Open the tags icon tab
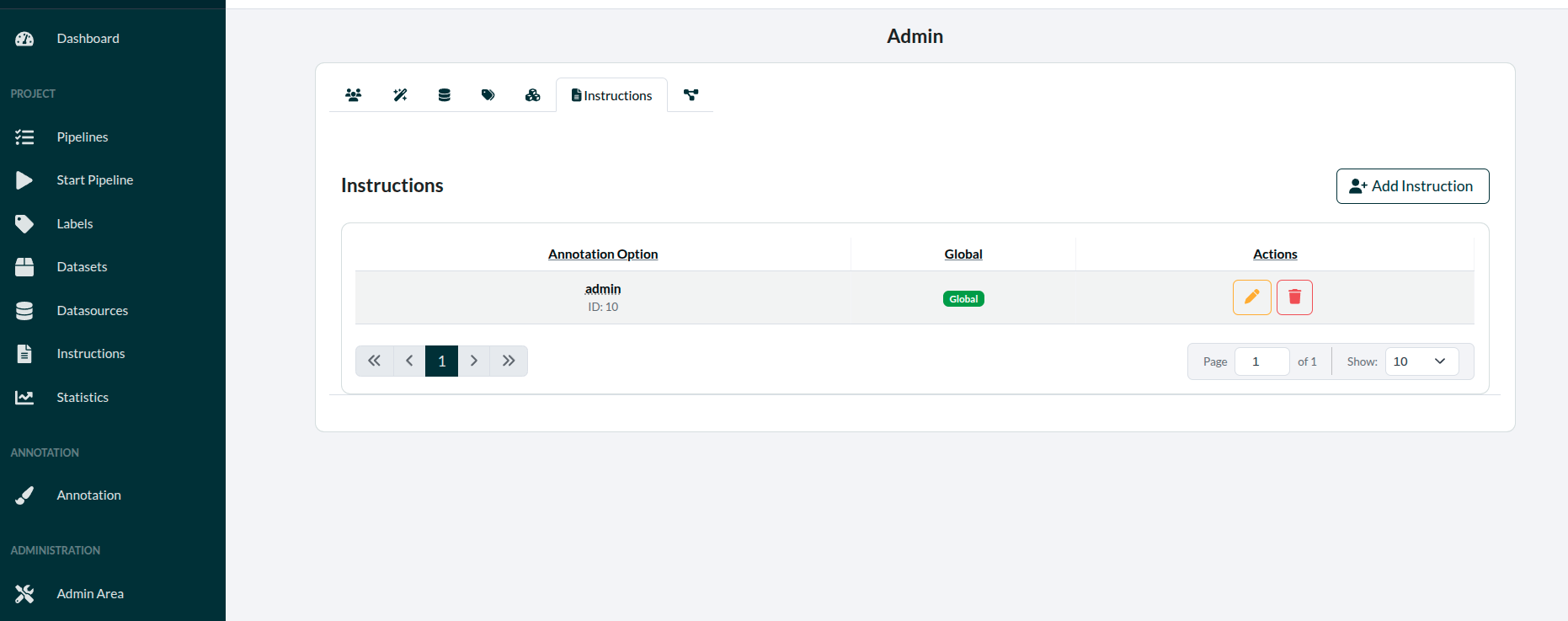 point(488,95)
